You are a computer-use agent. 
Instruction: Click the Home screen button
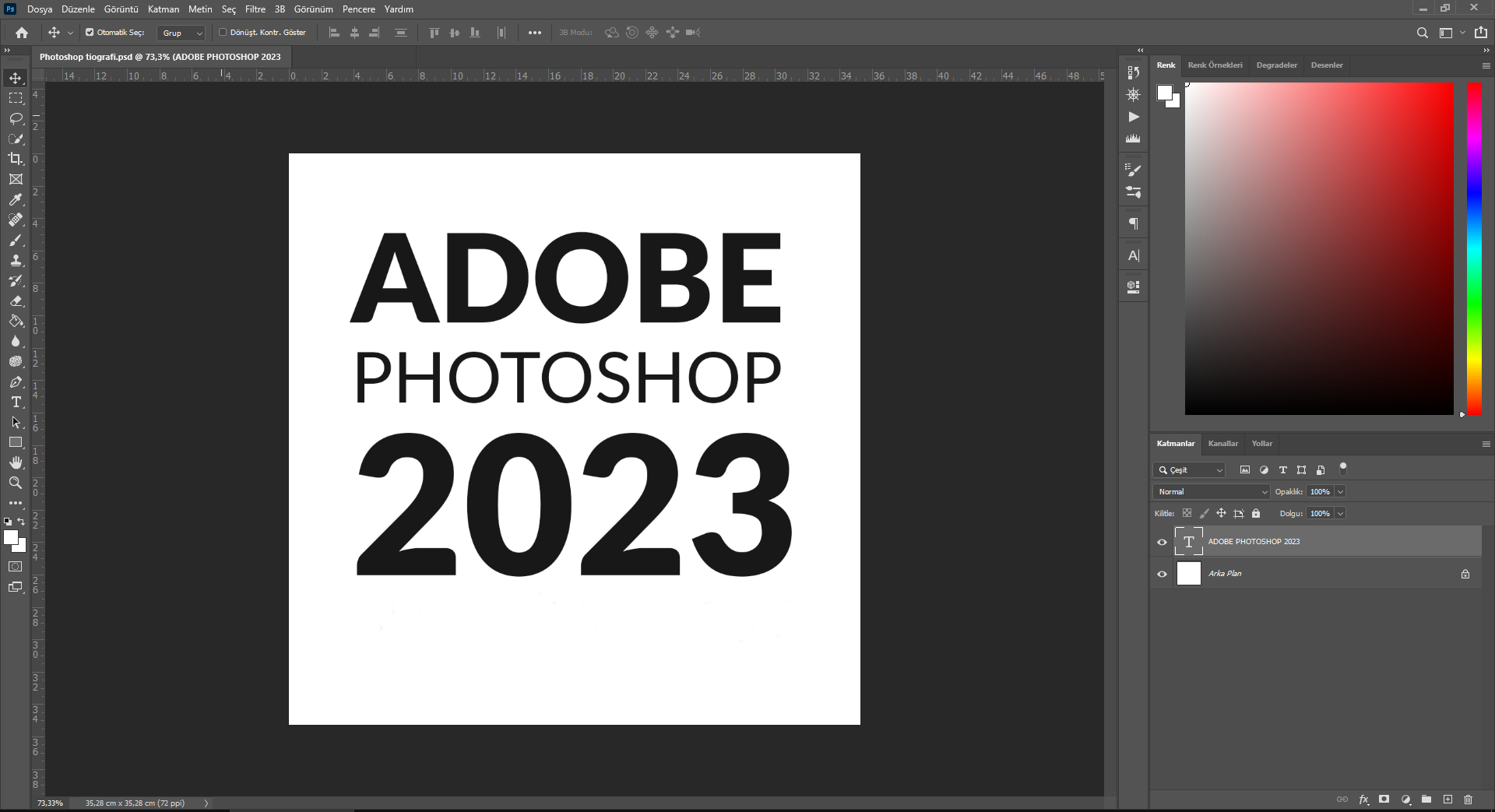coord(22,33)
